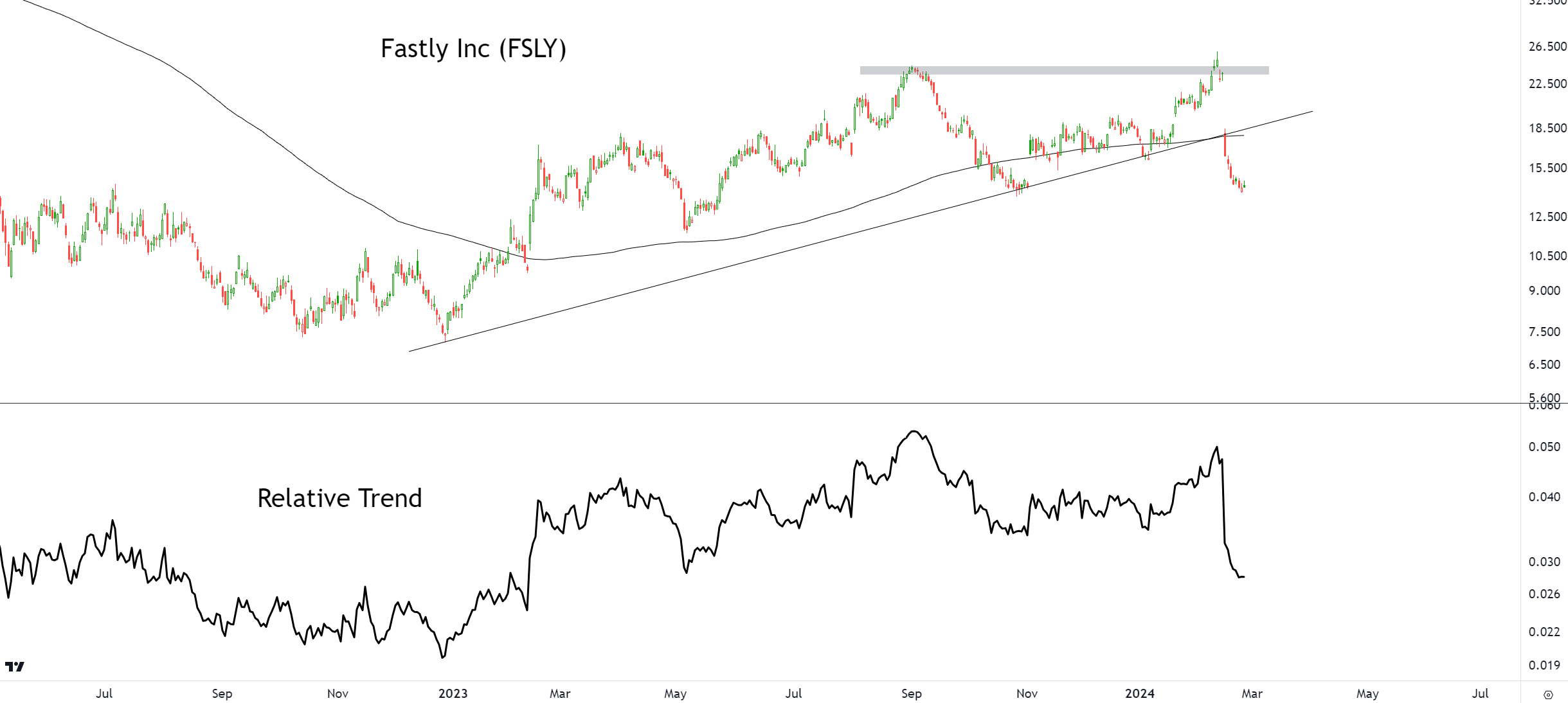Open chart settings gear on the time axis

point(1548,695)
